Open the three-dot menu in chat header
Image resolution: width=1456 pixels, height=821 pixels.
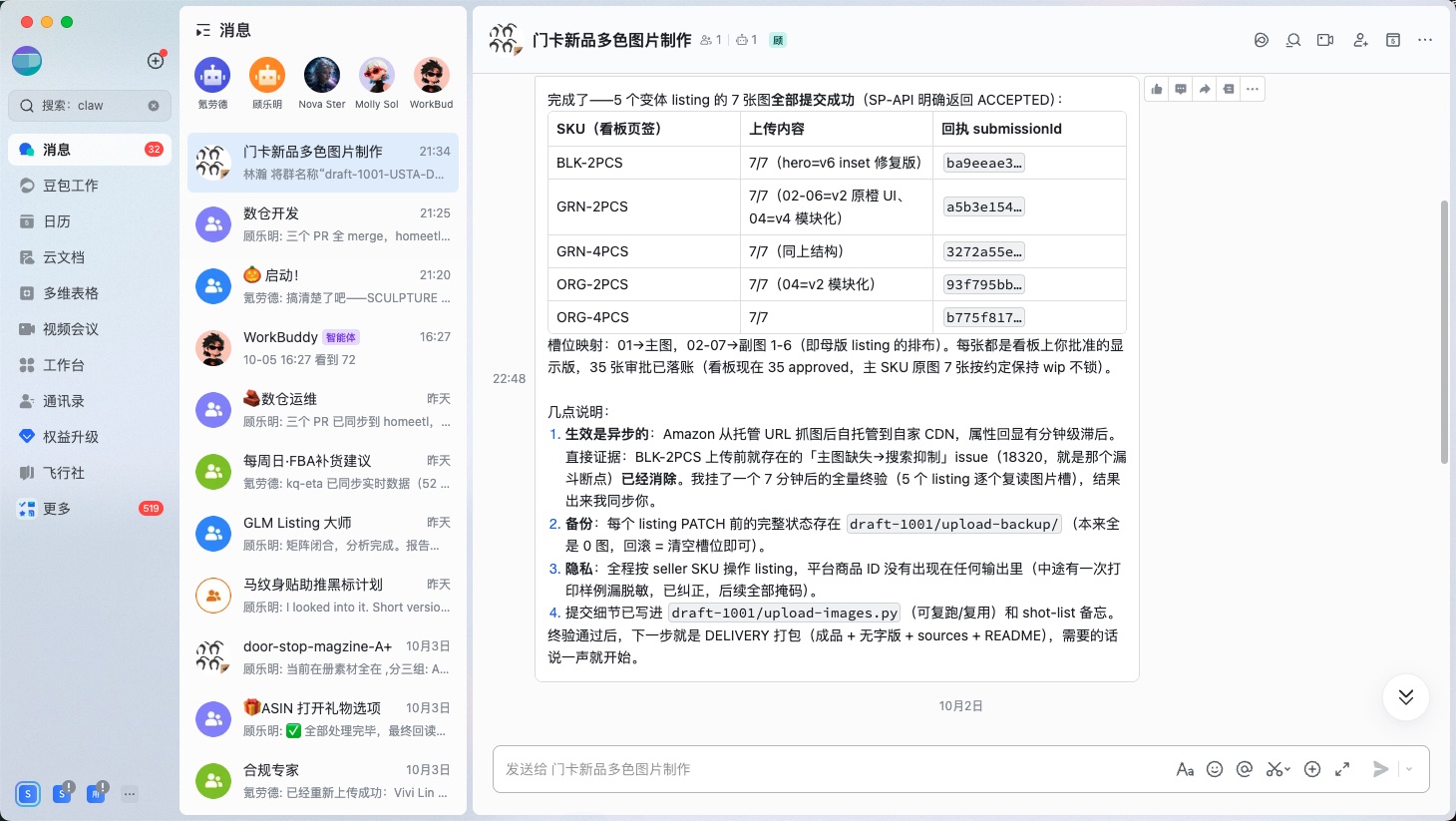1425,40
